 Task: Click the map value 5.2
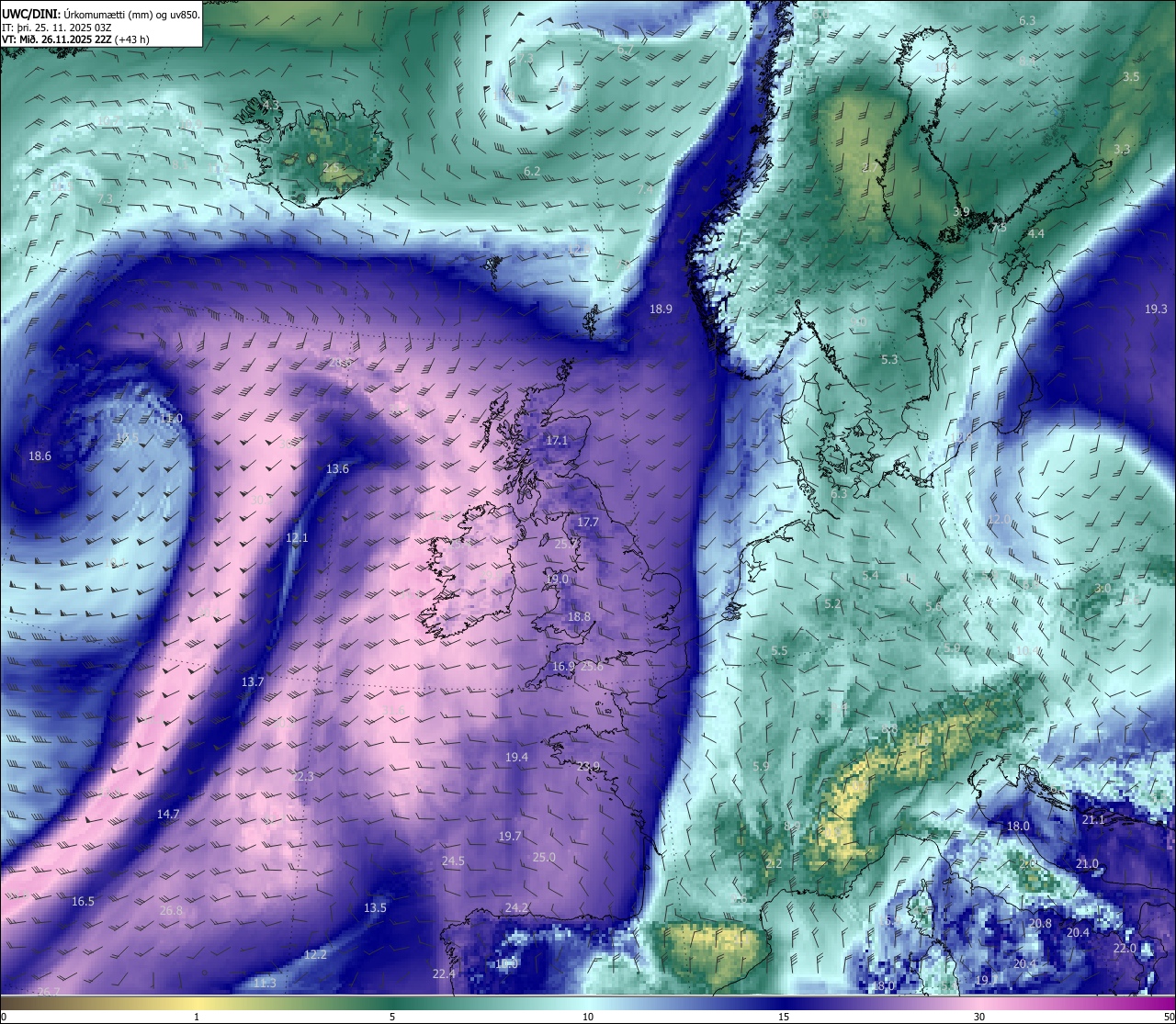click(x=833, y=604)
